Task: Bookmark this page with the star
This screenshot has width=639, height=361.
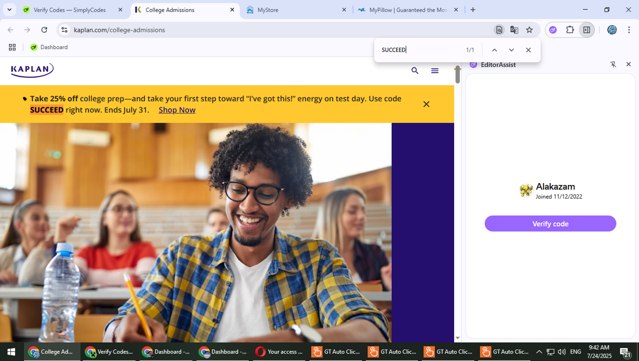Action: (529, 30)
